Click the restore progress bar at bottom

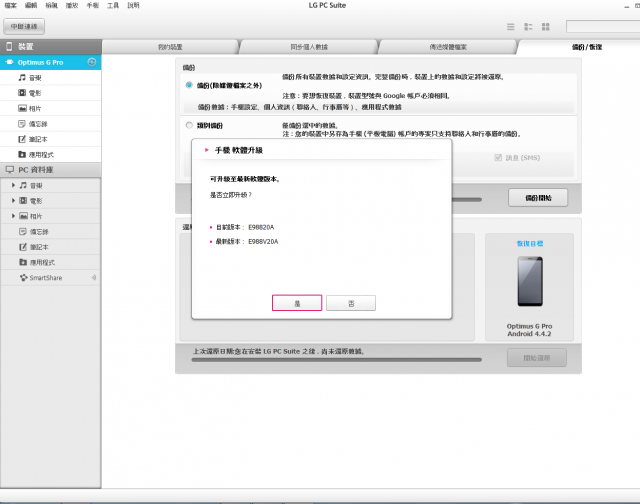click(337, 360)
